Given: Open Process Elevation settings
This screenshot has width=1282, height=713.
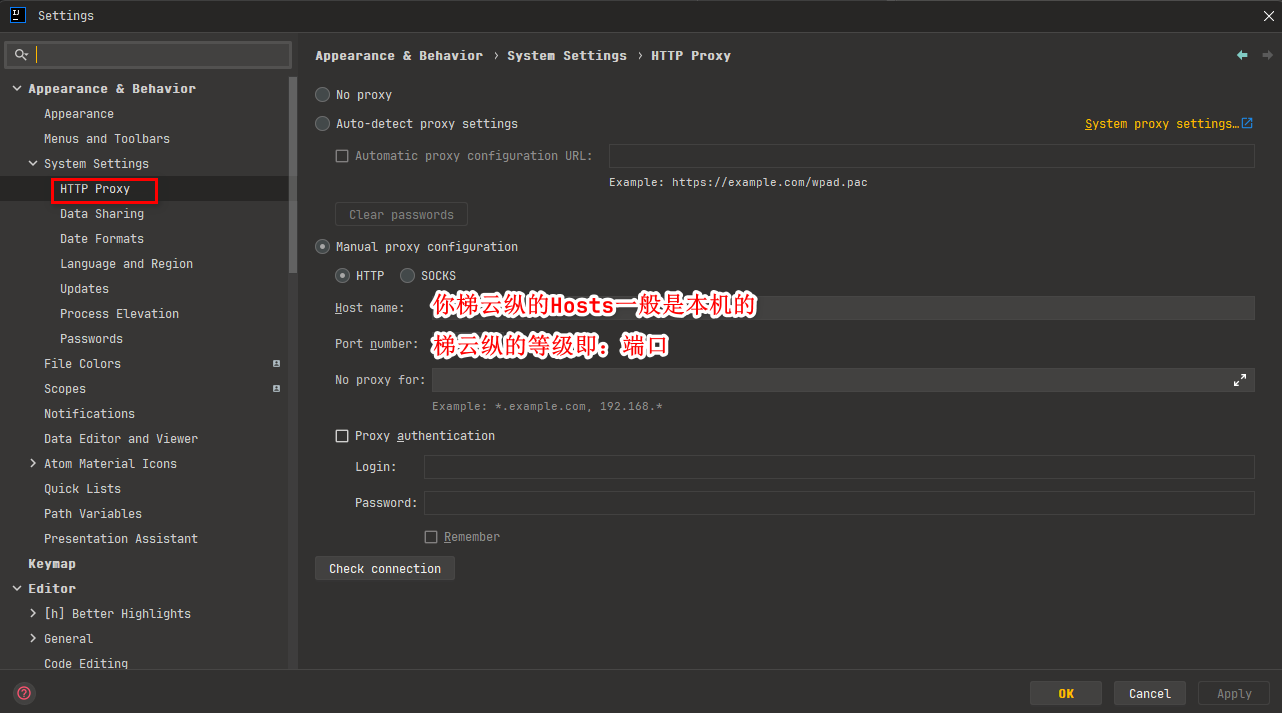Looking at the screenshot, I should (119, 314).
